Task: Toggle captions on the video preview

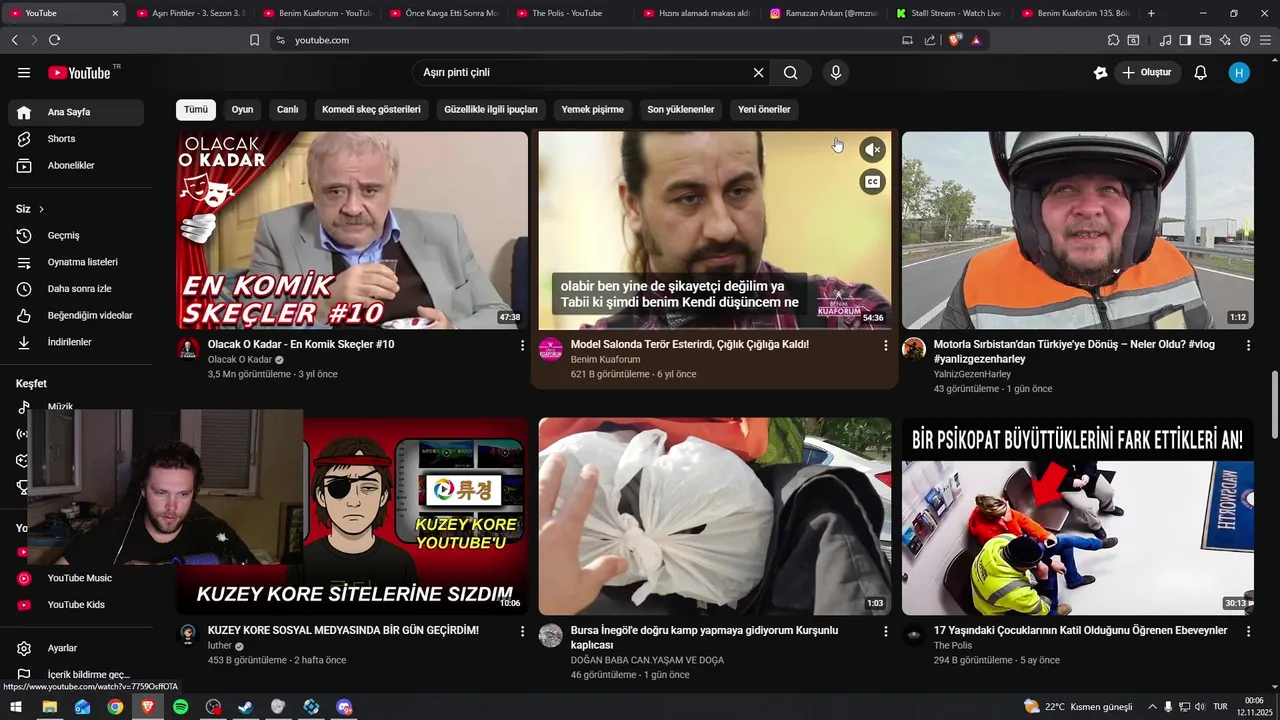Action: [x=873, y=182]
